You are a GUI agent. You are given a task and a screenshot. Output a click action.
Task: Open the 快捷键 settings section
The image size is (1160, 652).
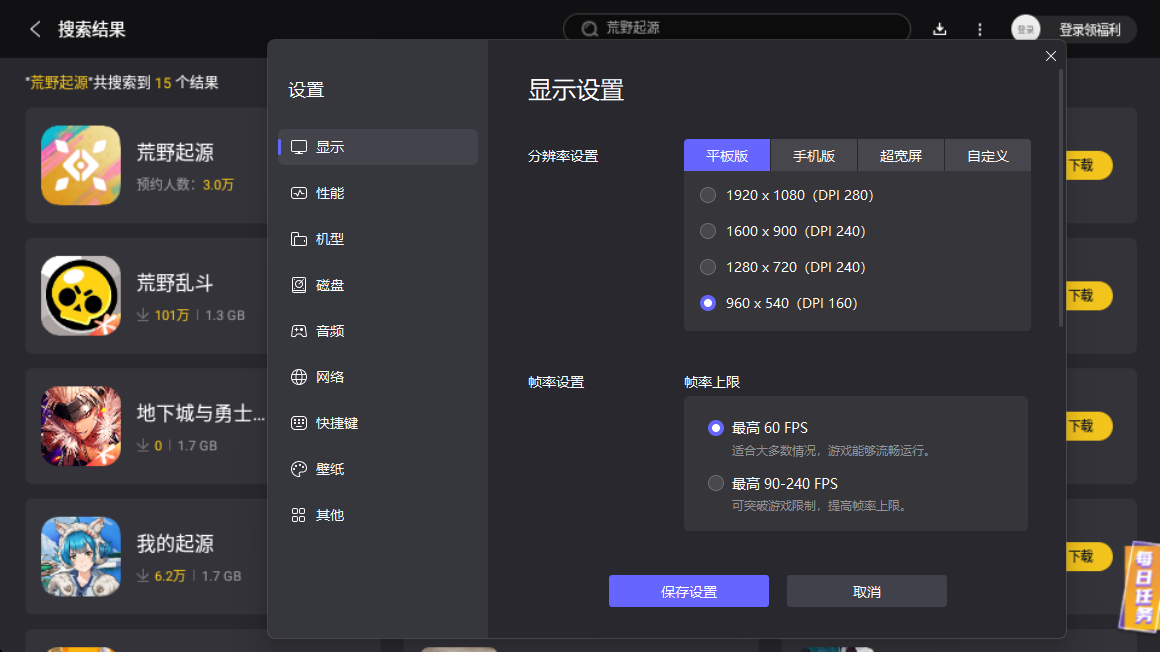[x=378, y=423]
